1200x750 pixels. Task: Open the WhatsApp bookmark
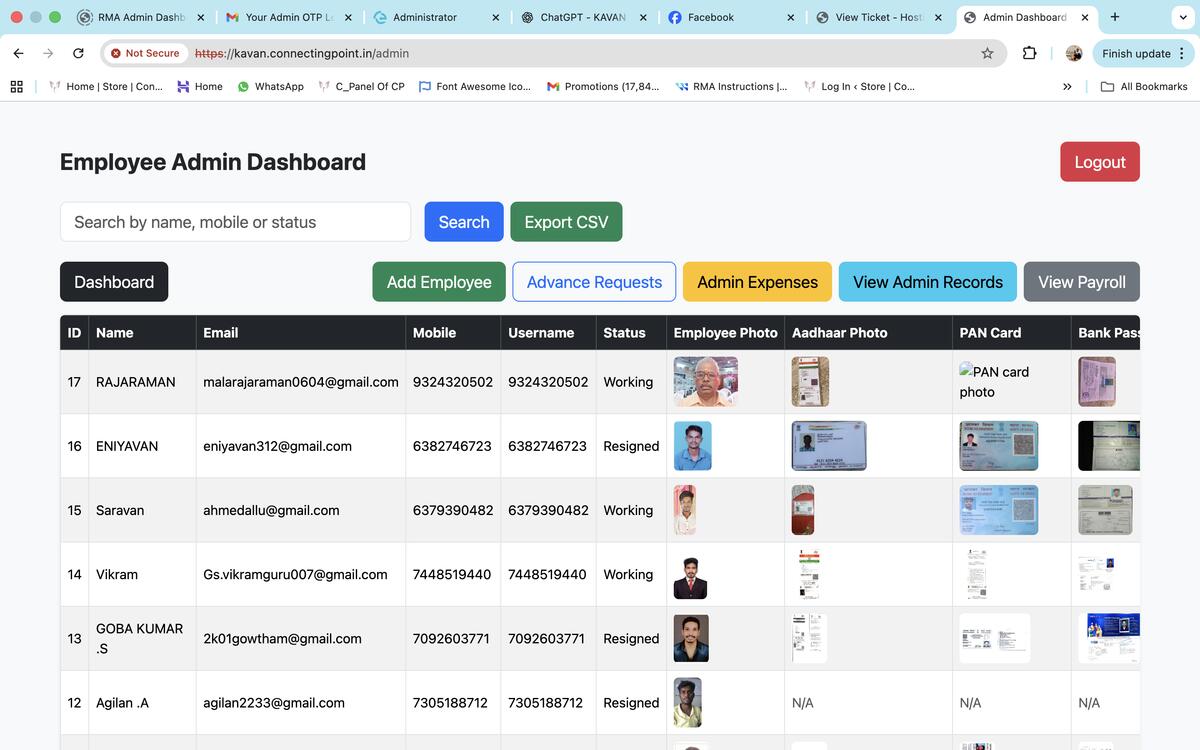coord(270,86)
